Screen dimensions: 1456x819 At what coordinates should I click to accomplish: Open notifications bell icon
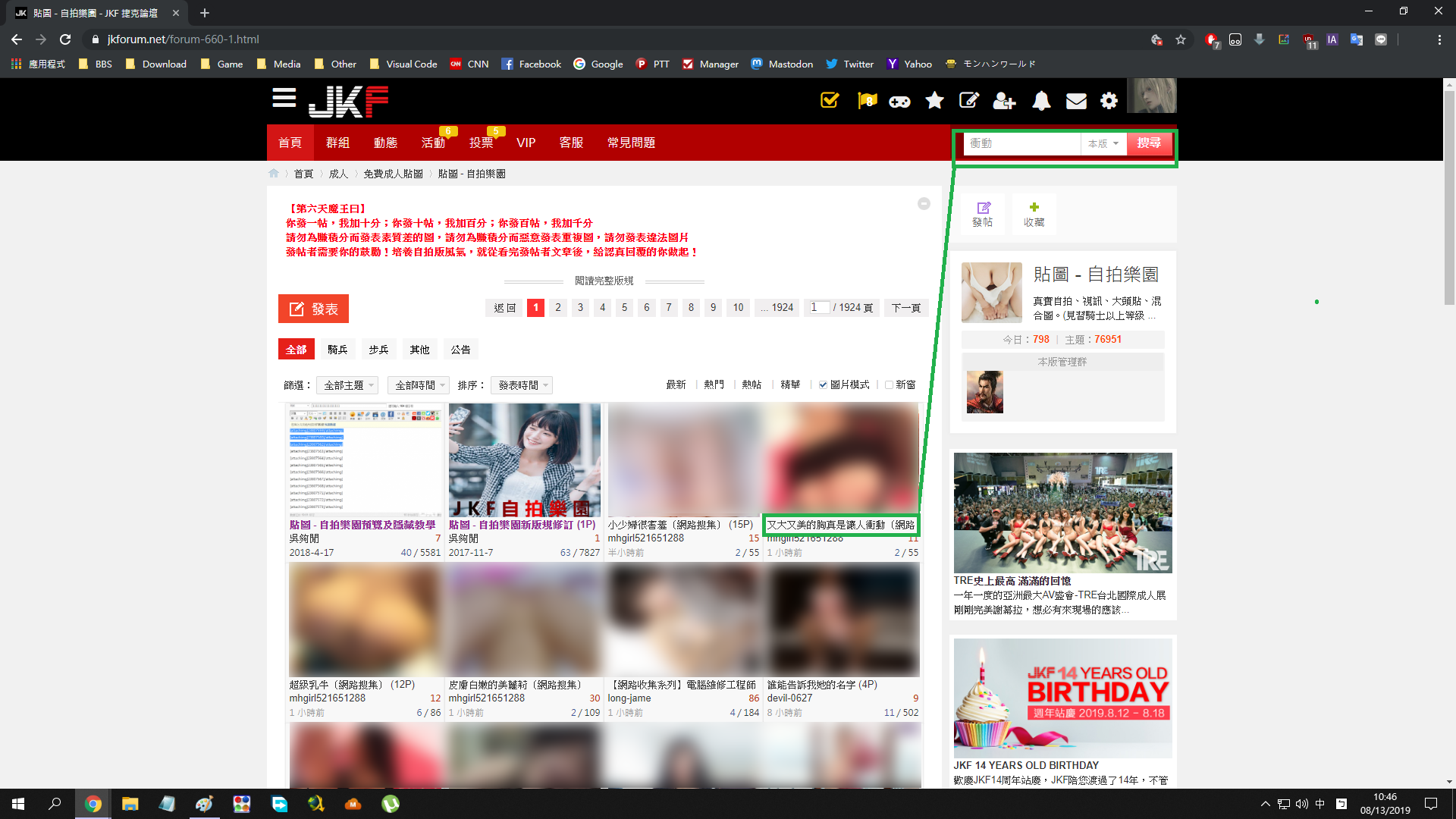(x=1041, y=101)
